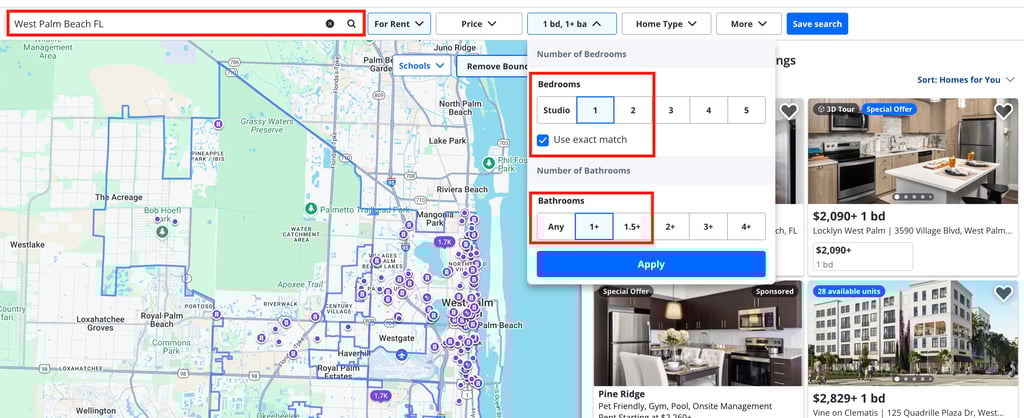The height and width of the screenshot is (418, 1024).
Task: Click the Sponsored label on Pine Ridge
Action: coord(775,291)
